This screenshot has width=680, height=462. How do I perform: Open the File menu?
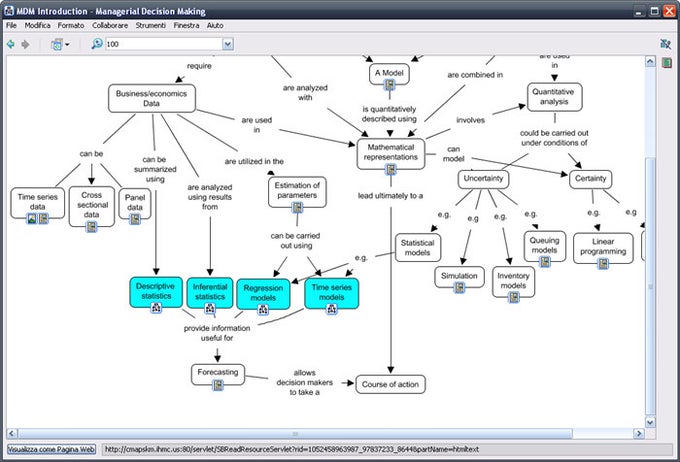11,25
